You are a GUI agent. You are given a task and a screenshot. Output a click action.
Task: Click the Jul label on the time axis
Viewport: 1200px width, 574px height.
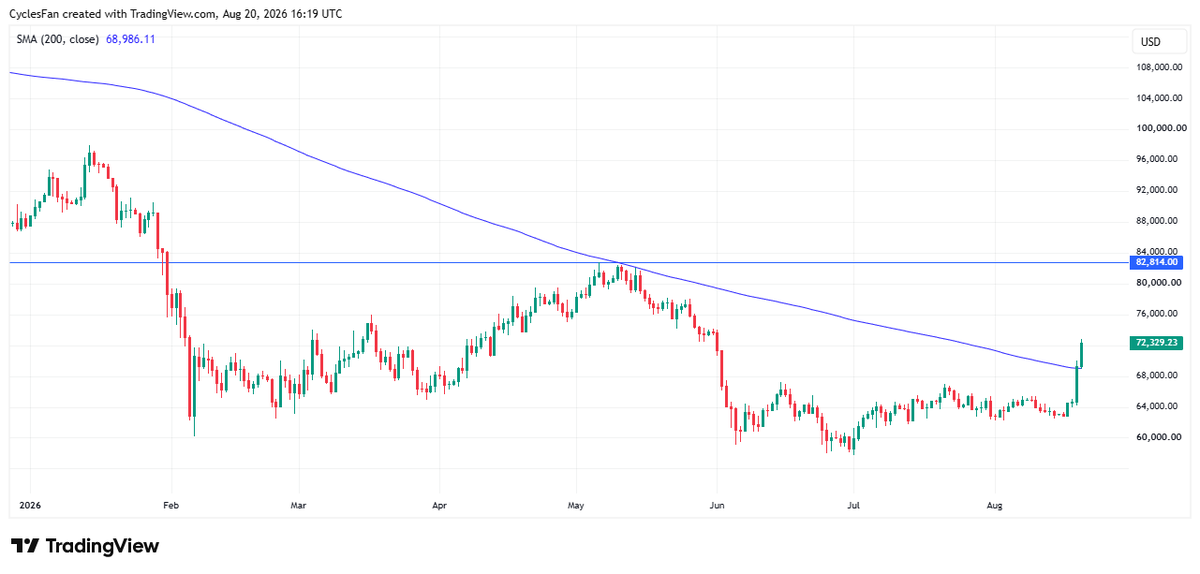pos(852,506)
